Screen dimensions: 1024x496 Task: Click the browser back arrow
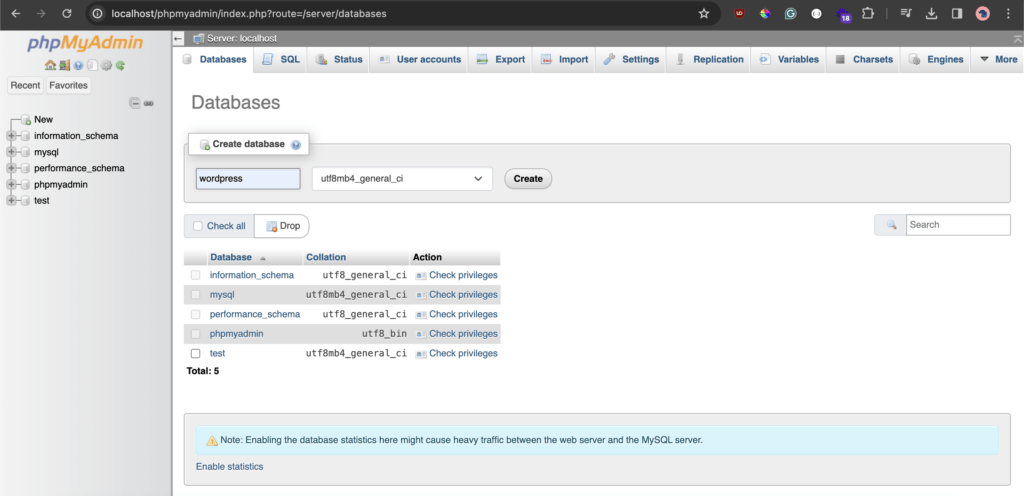point(16,13)
